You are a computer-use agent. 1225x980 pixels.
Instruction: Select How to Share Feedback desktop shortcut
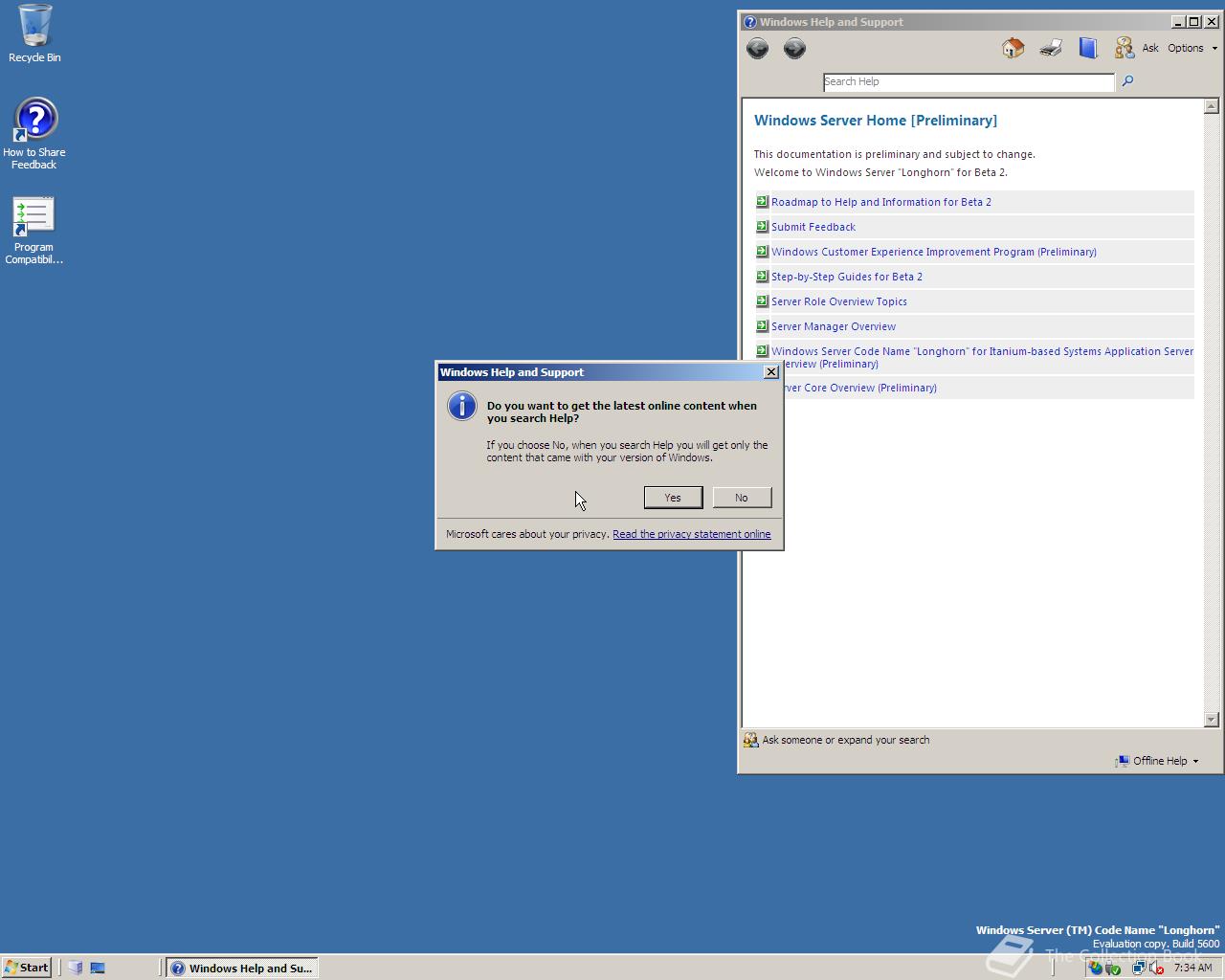[x=34, y=134]
